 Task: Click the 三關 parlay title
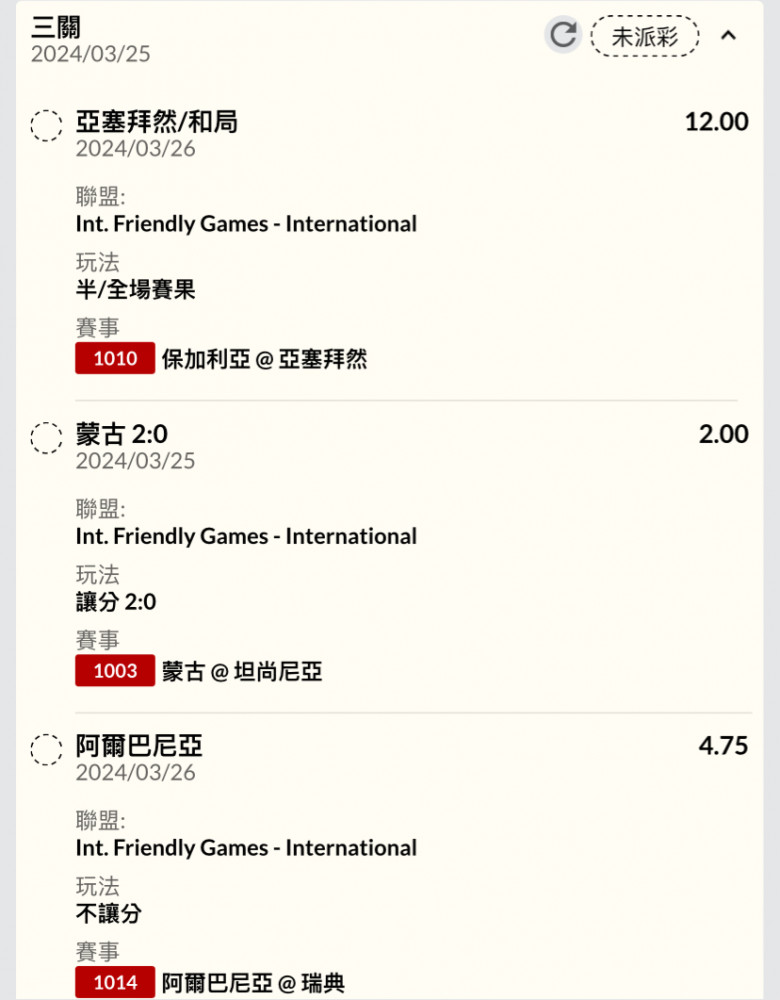pyautogui.click(x=56, y=27)
